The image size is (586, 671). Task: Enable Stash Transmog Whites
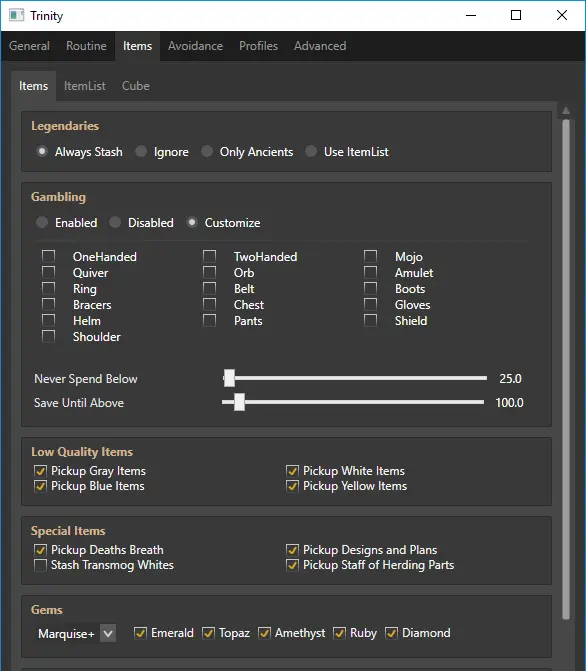(40, 565)
